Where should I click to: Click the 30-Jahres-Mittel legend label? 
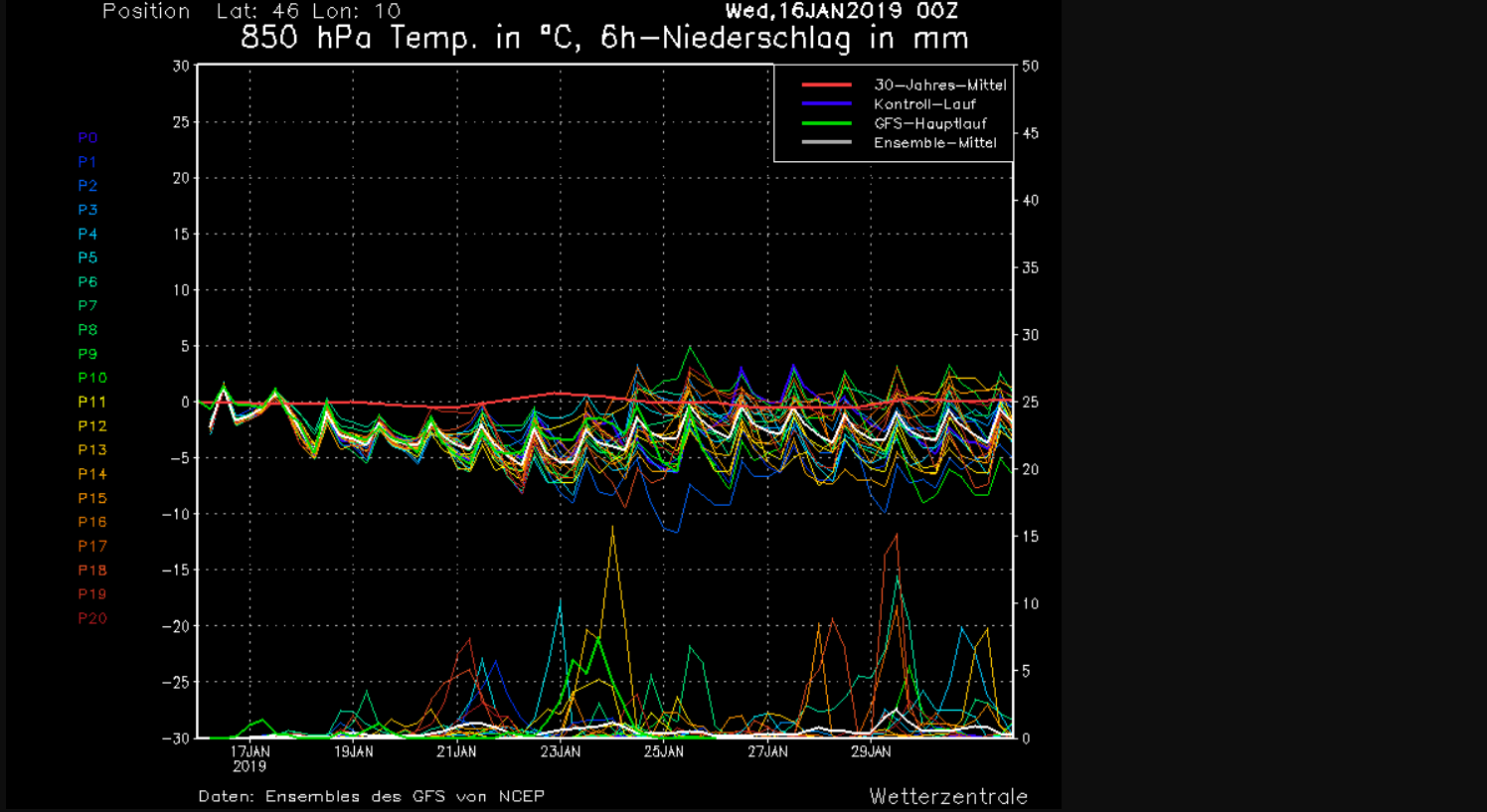940,85
